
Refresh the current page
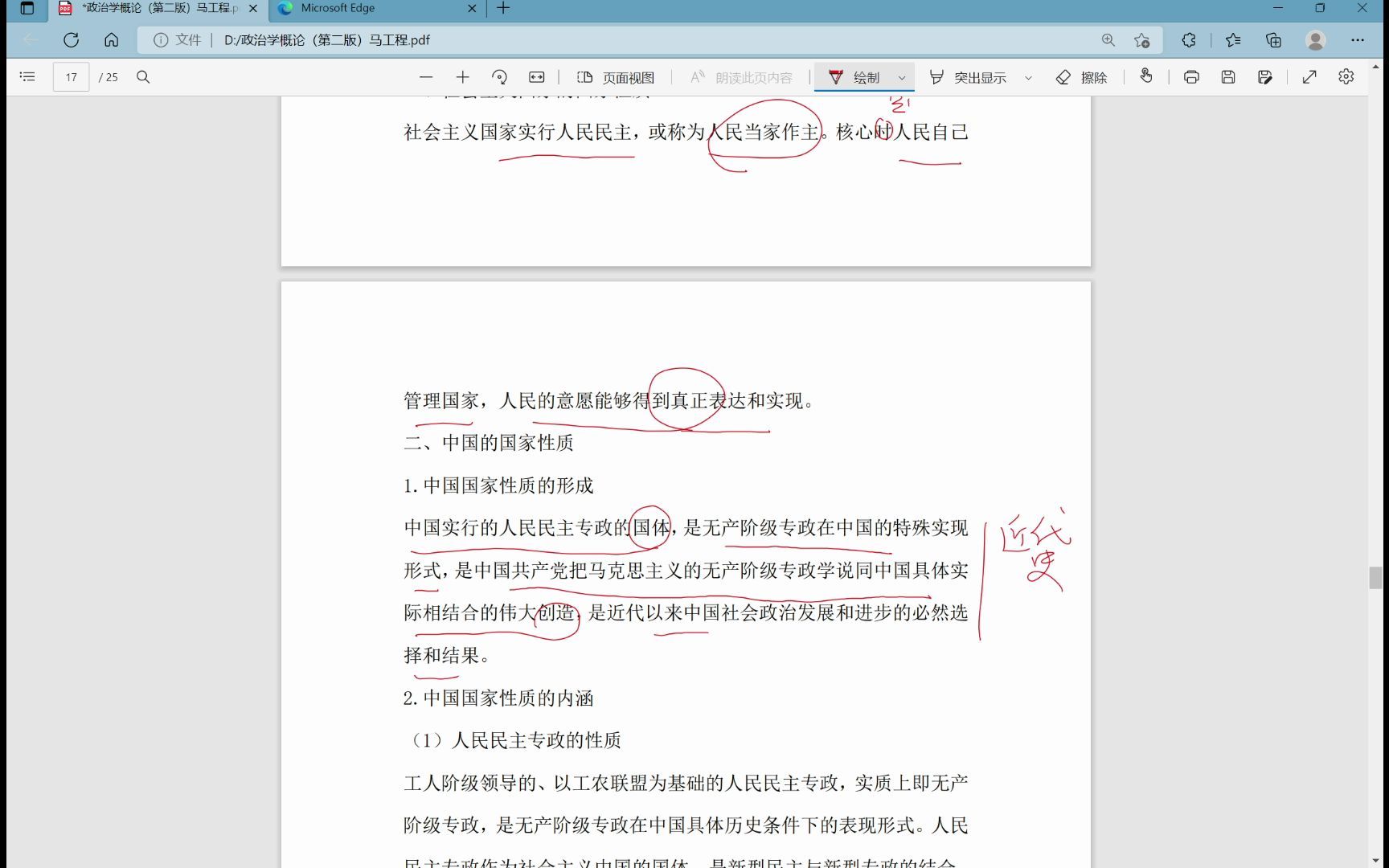[x=71, y=39]
